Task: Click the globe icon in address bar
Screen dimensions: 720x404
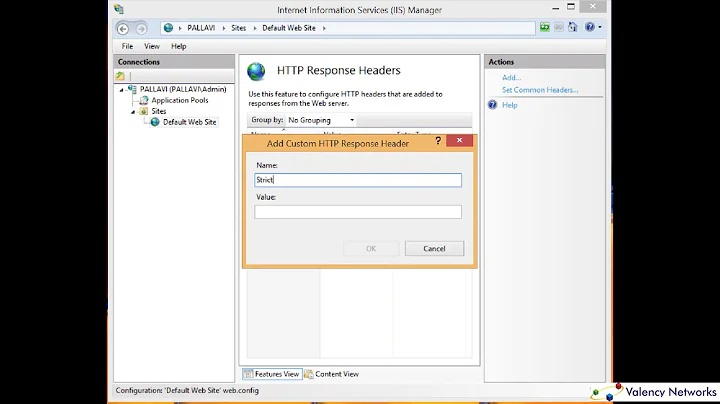Action: click(169, 28)
